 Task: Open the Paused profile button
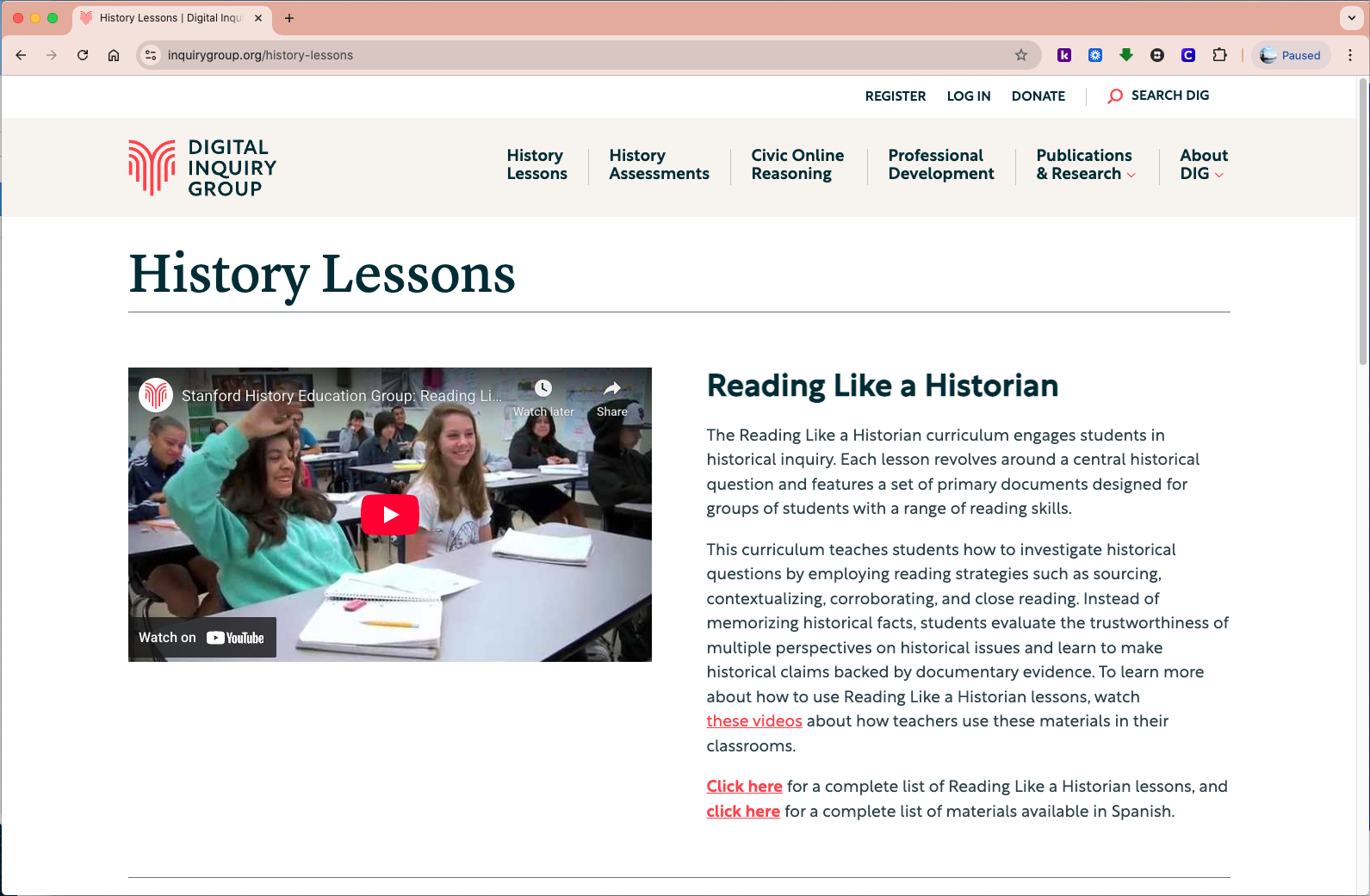[x=1291, y=55]
